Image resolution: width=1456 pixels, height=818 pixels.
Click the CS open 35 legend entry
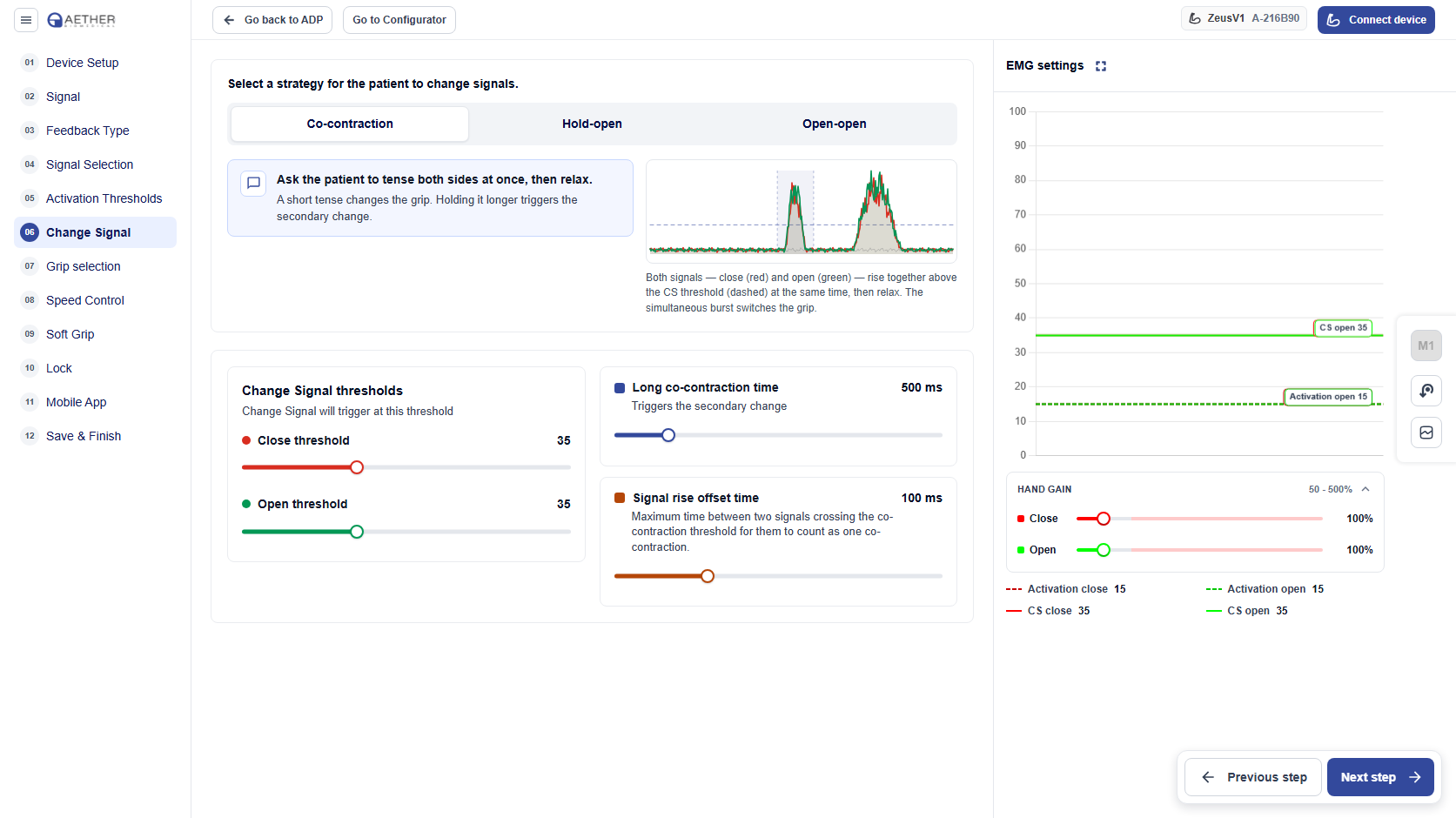point(1246,611)
